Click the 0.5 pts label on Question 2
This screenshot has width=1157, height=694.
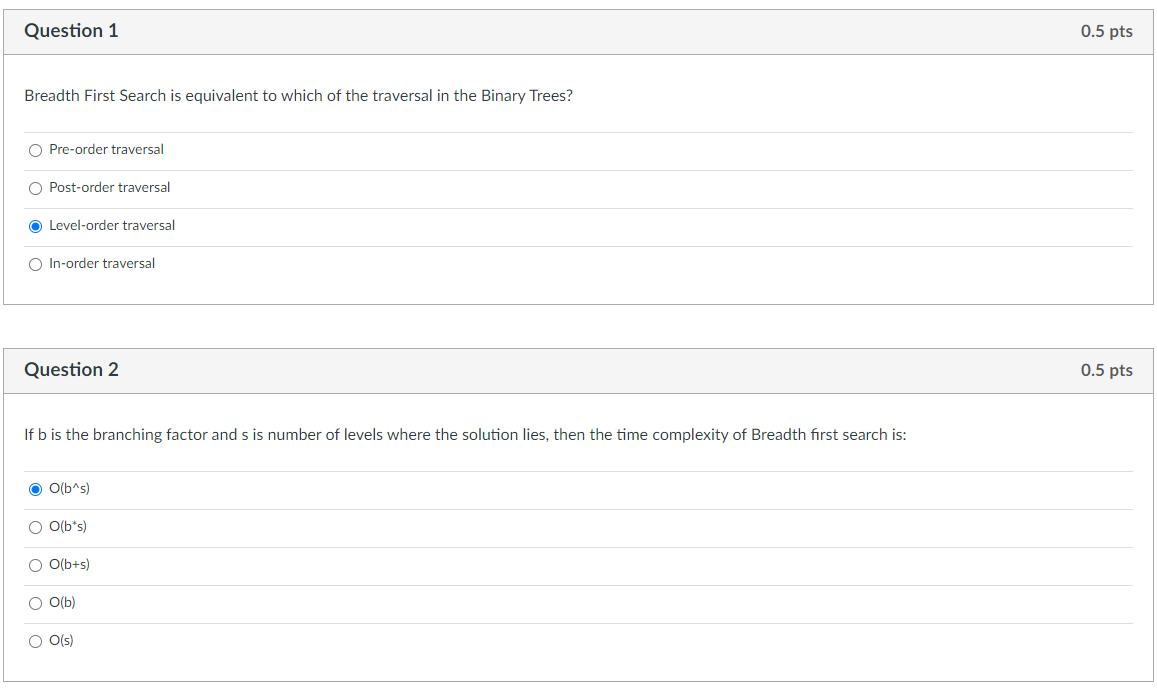1107,370
